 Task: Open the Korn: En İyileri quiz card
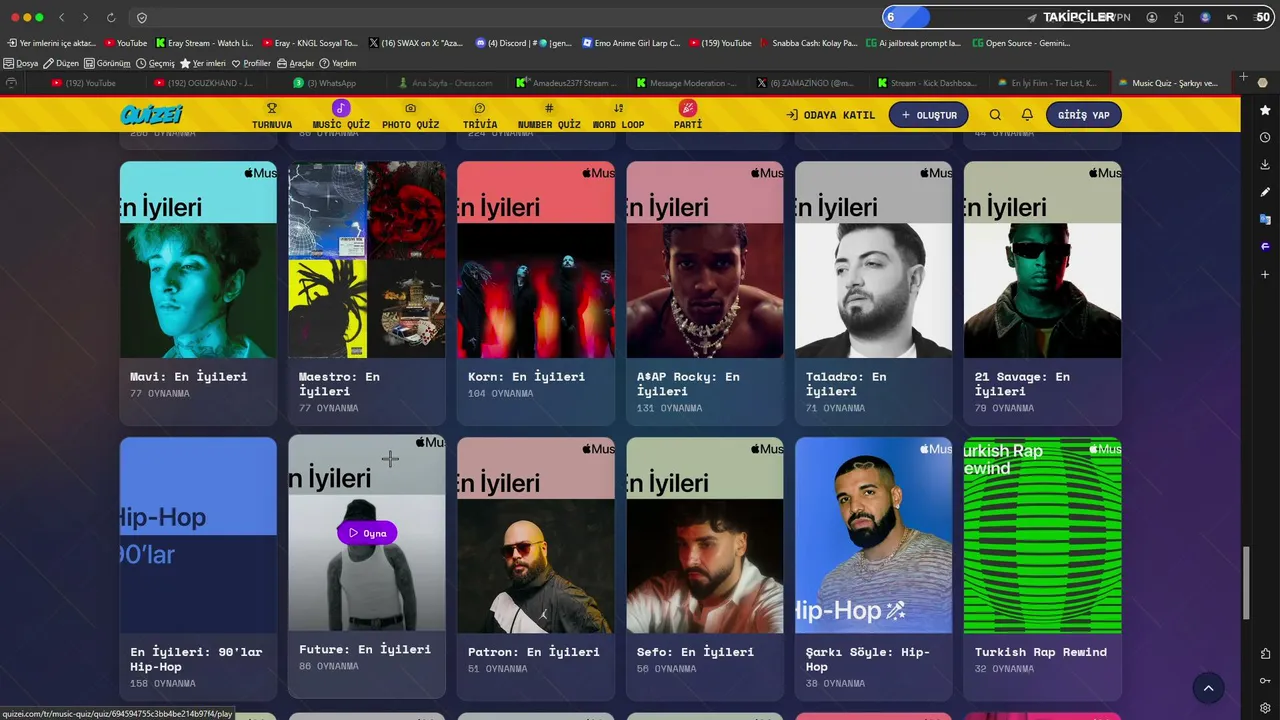click(536, 293)
